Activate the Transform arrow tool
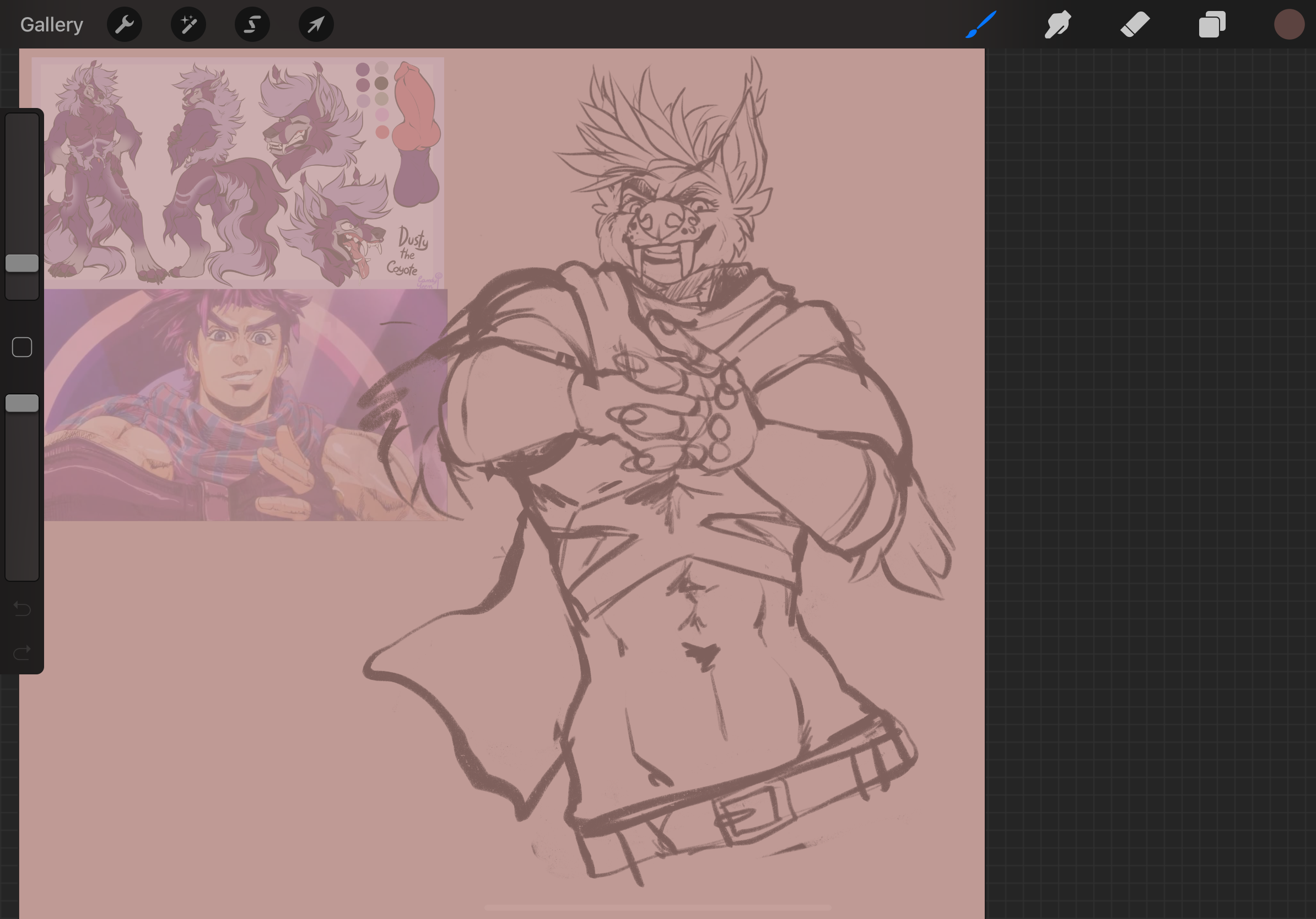Screen dimensions: 1316x919 (316, 25)
